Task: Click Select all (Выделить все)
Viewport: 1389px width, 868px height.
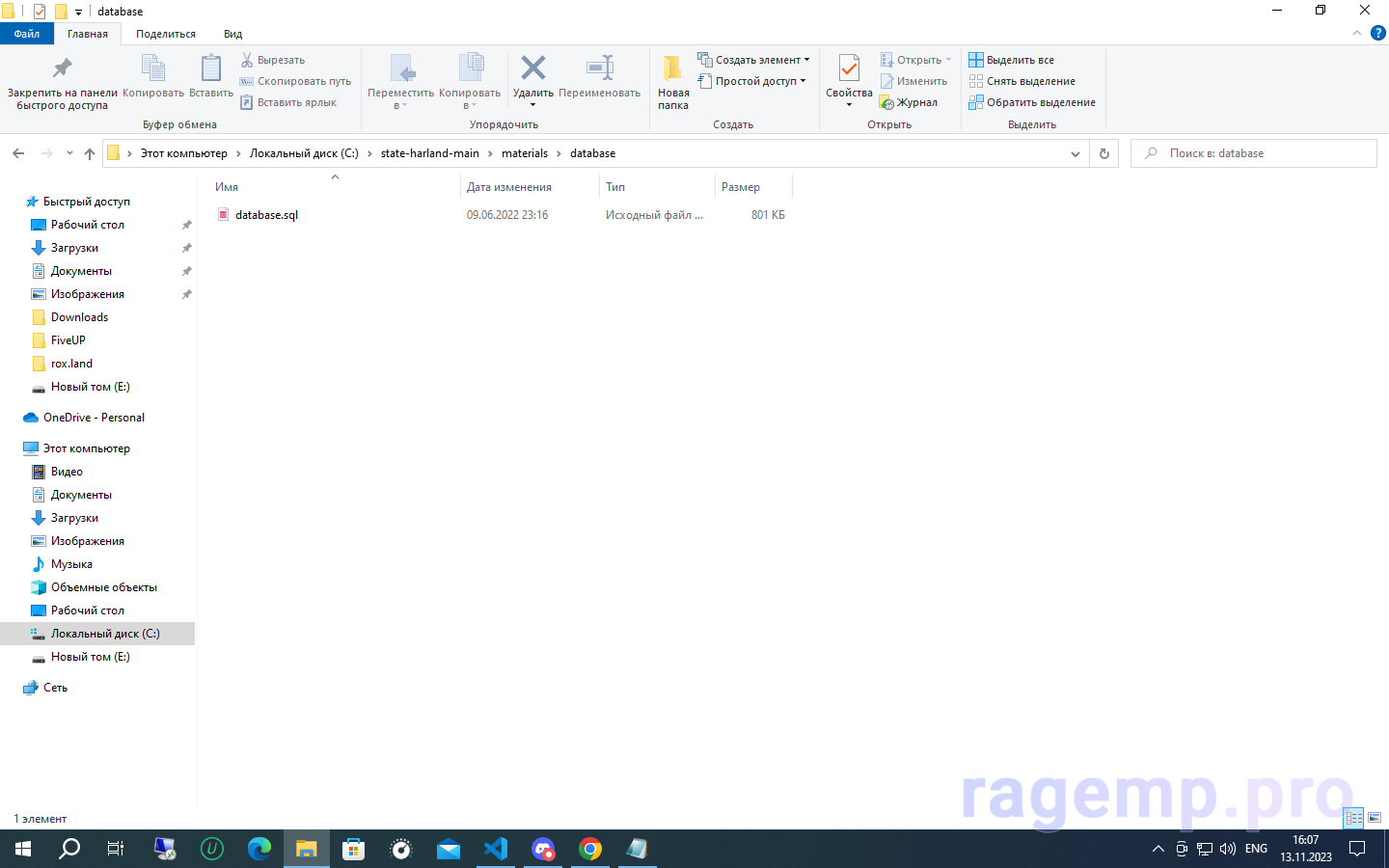Action: [x=1011, y=60]
